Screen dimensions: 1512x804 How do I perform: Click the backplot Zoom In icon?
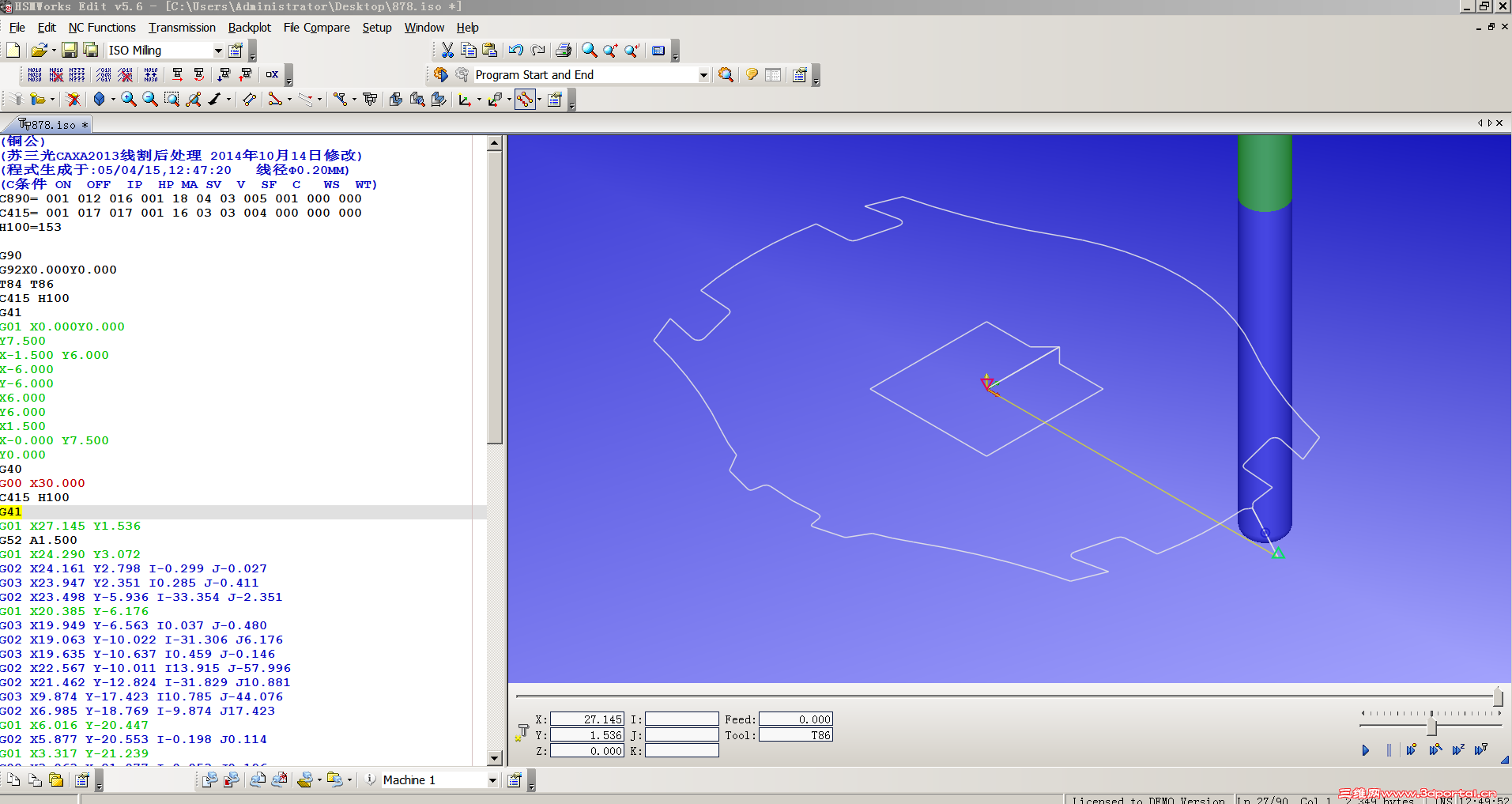128,100
